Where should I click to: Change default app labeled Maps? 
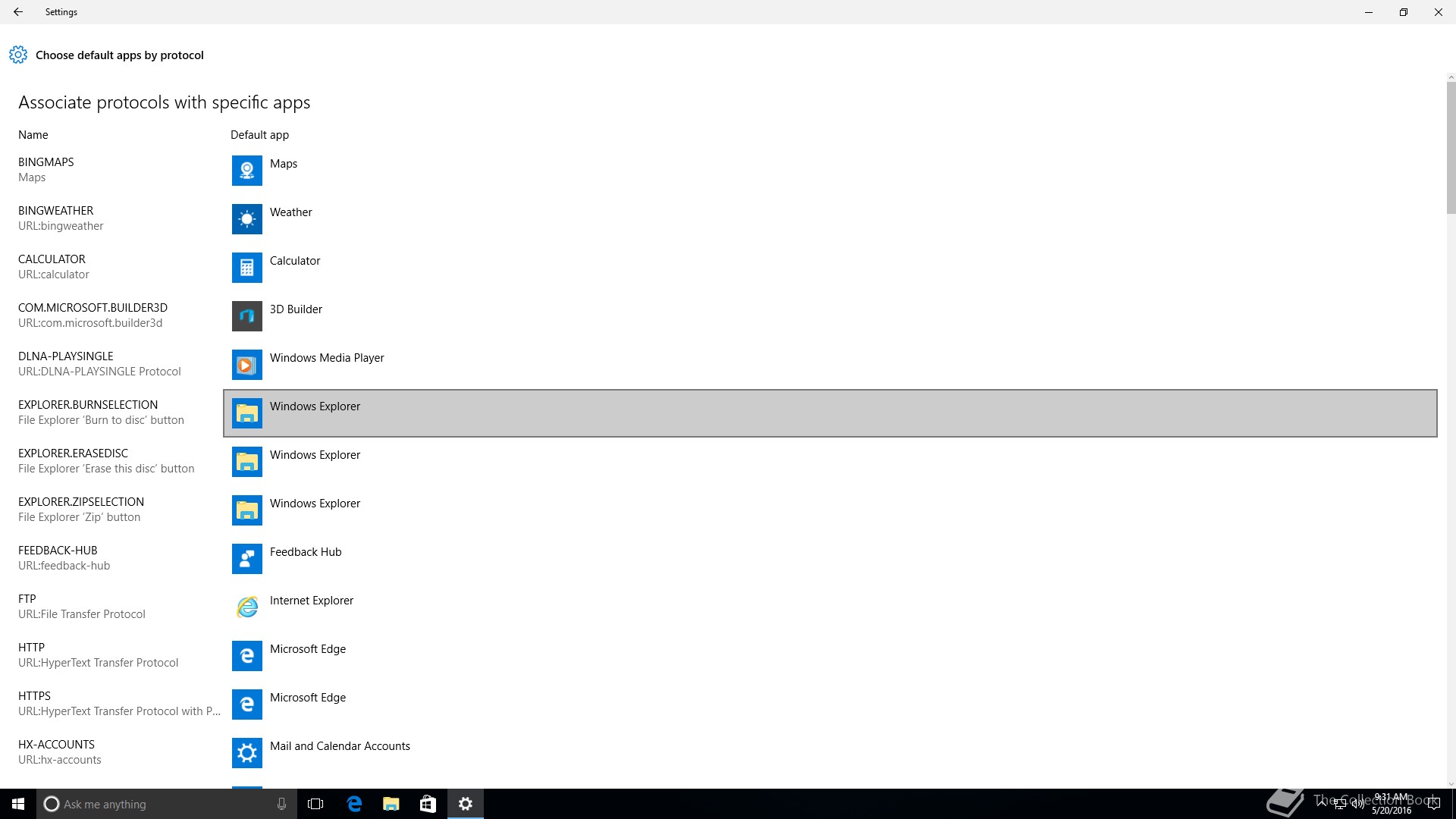[284, 164]
